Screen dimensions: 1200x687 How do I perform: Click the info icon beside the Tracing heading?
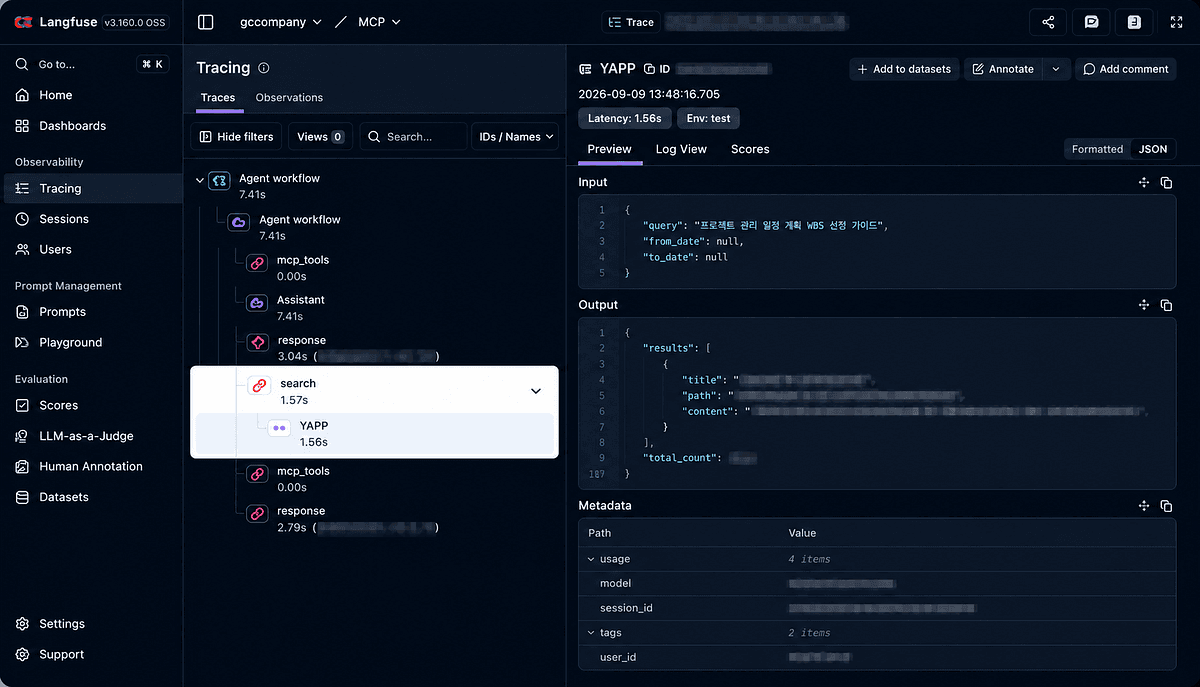(x=264, y=68)
